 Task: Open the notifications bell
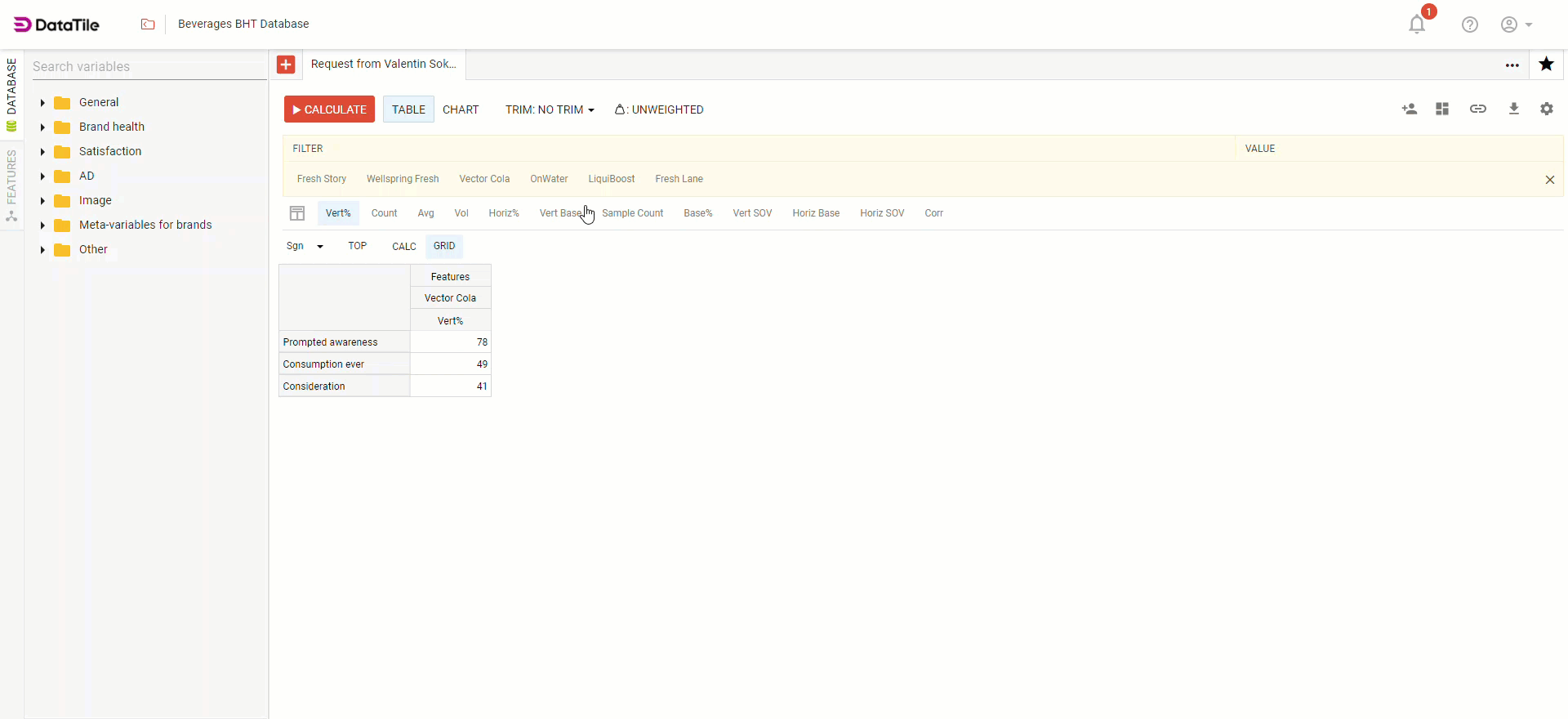tap(1417, 25)
